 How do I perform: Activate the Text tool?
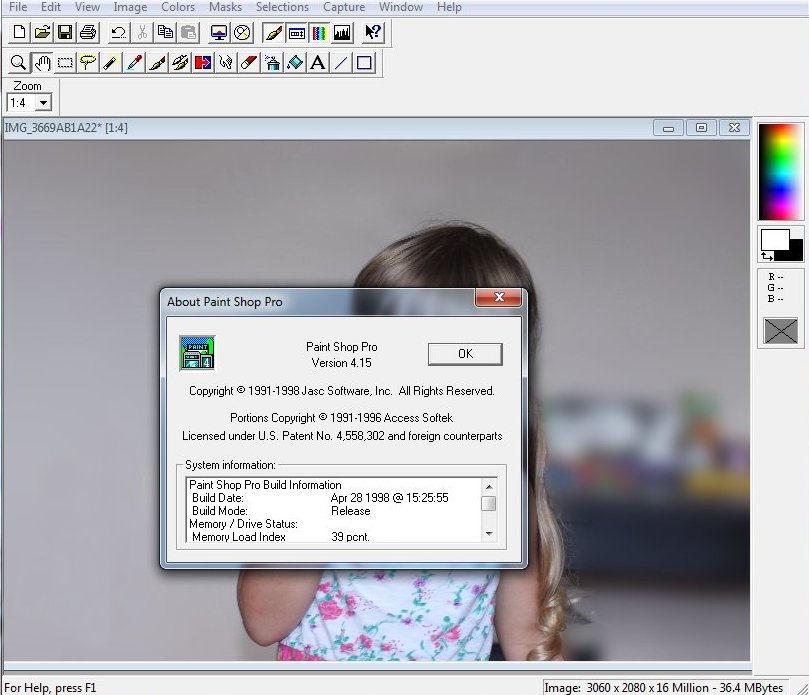318,63
